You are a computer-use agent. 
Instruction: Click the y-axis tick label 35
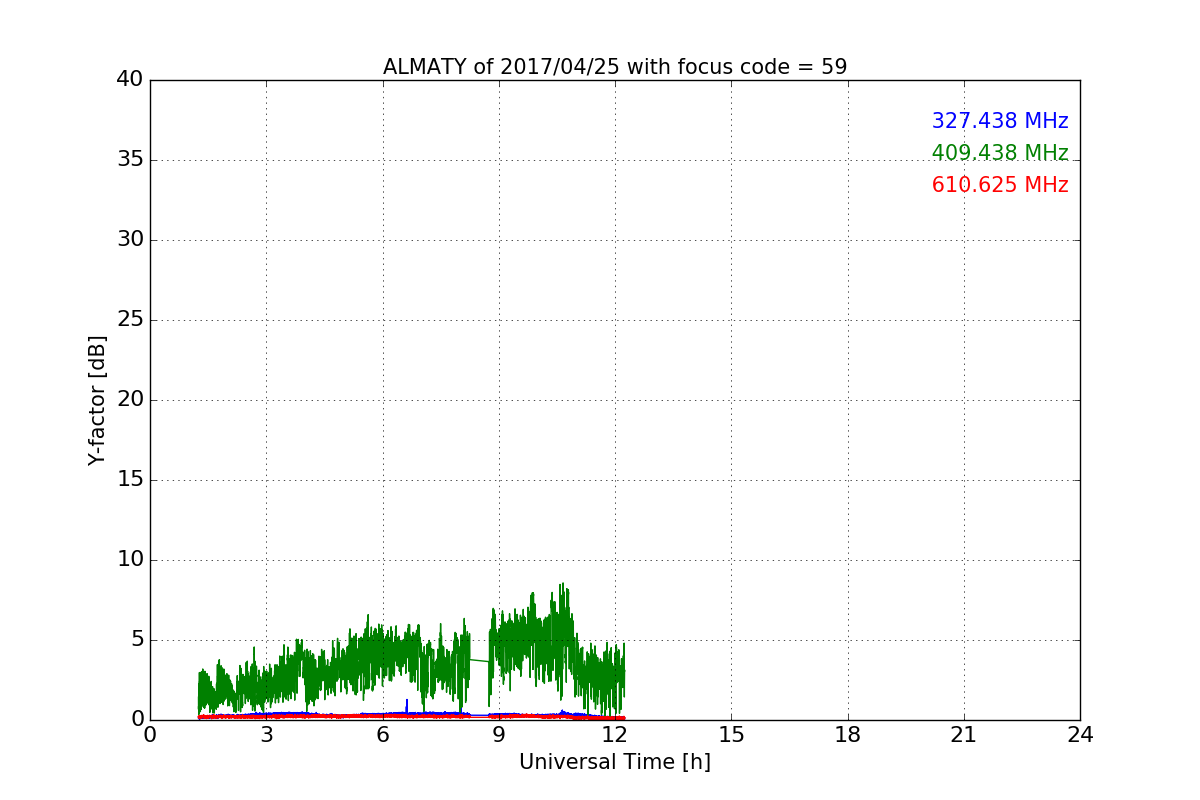[x=130, y=160]
